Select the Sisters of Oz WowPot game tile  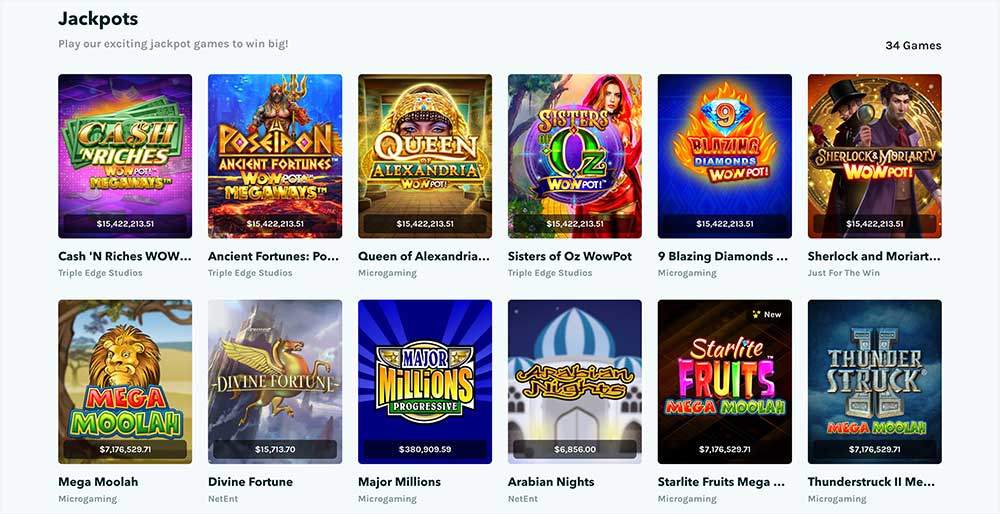[575, 156]
